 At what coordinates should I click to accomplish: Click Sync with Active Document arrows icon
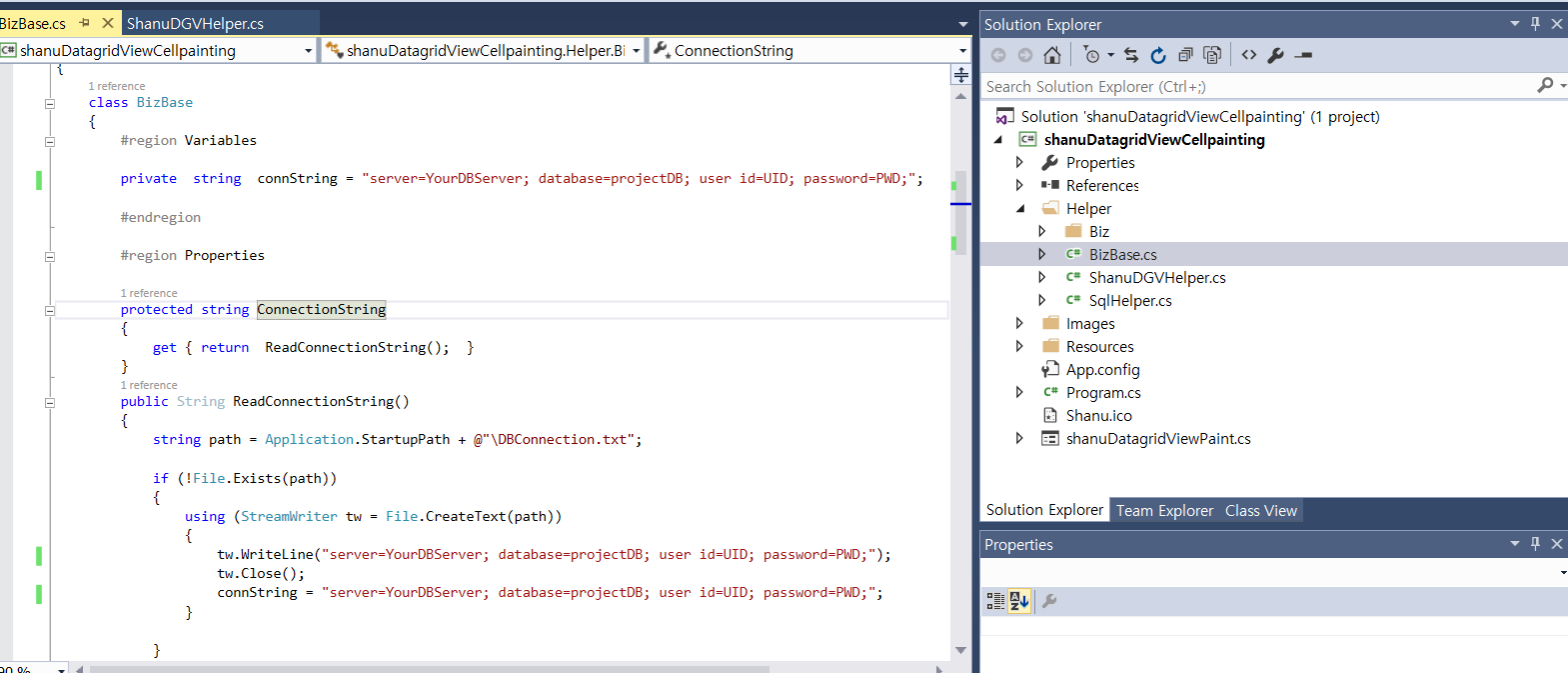click(x=1131, y=55)
